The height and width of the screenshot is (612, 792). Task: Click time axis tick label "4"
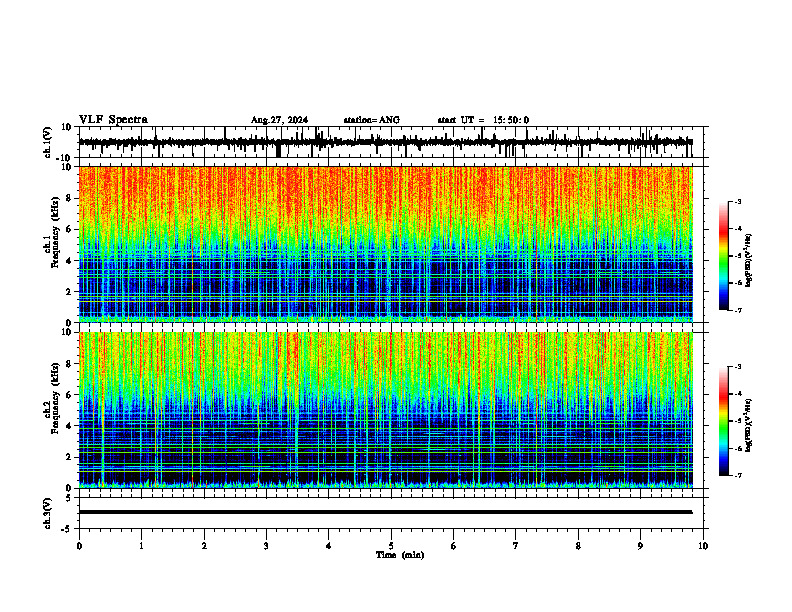[329, 546]
